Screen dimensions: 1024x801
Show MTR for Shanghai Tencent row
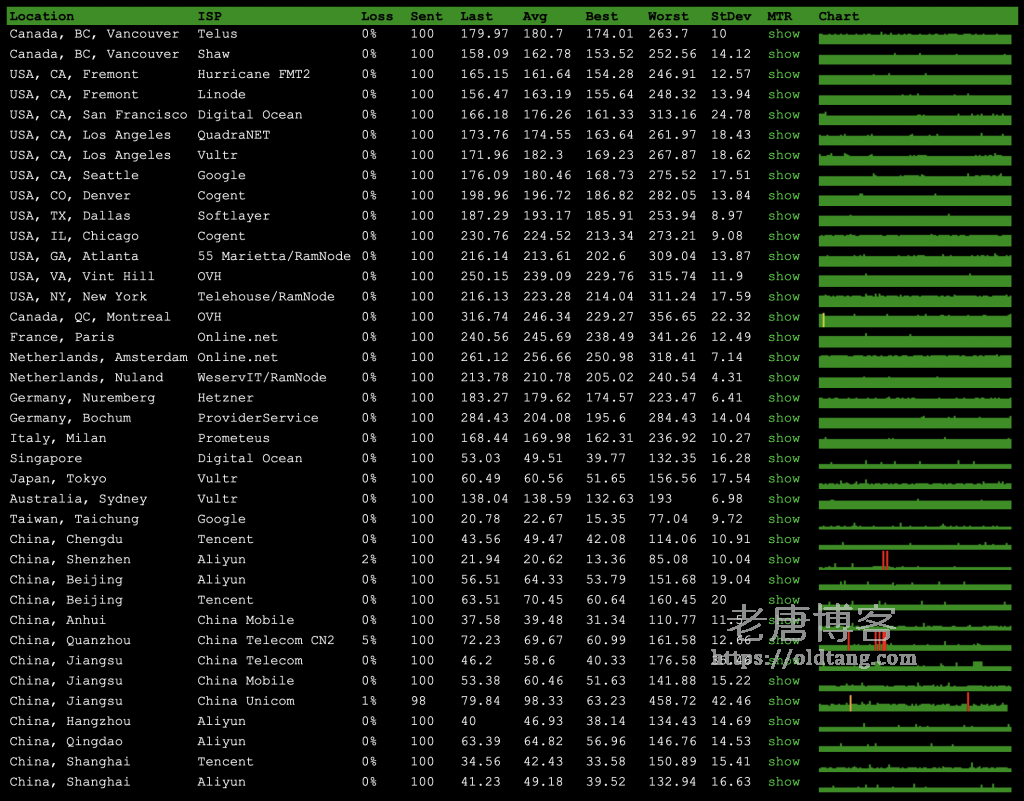click(x=783, y=762)
